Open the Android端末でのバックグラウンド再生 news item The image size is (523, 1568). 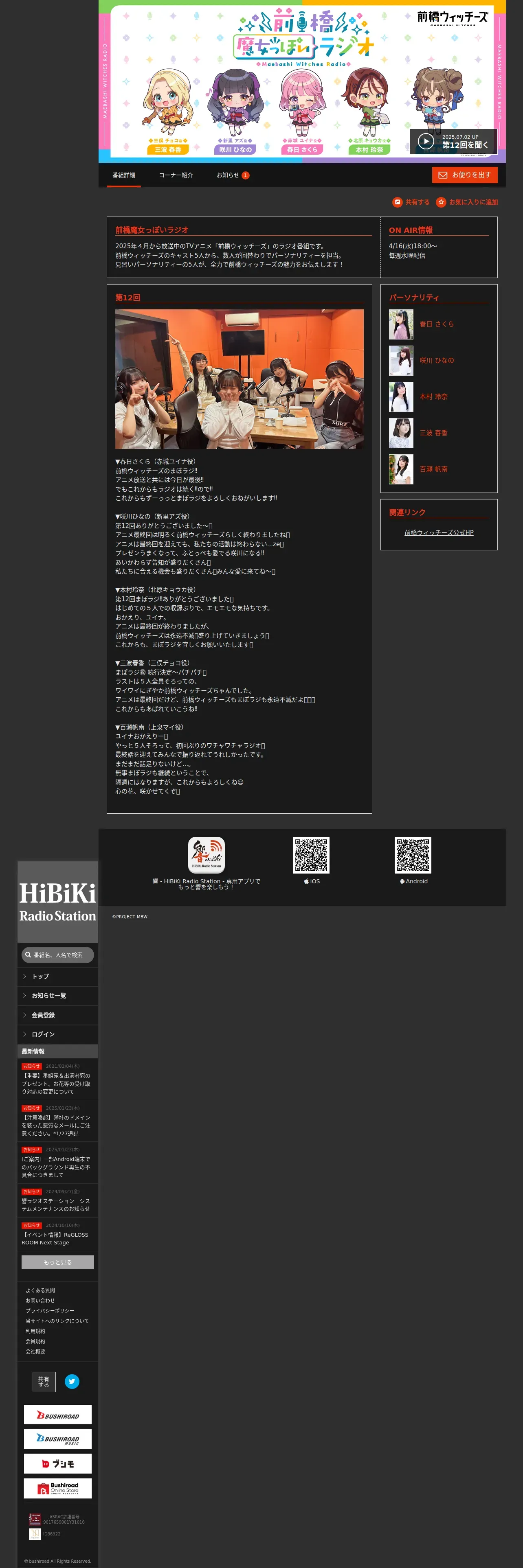(x=58, y=1163)
